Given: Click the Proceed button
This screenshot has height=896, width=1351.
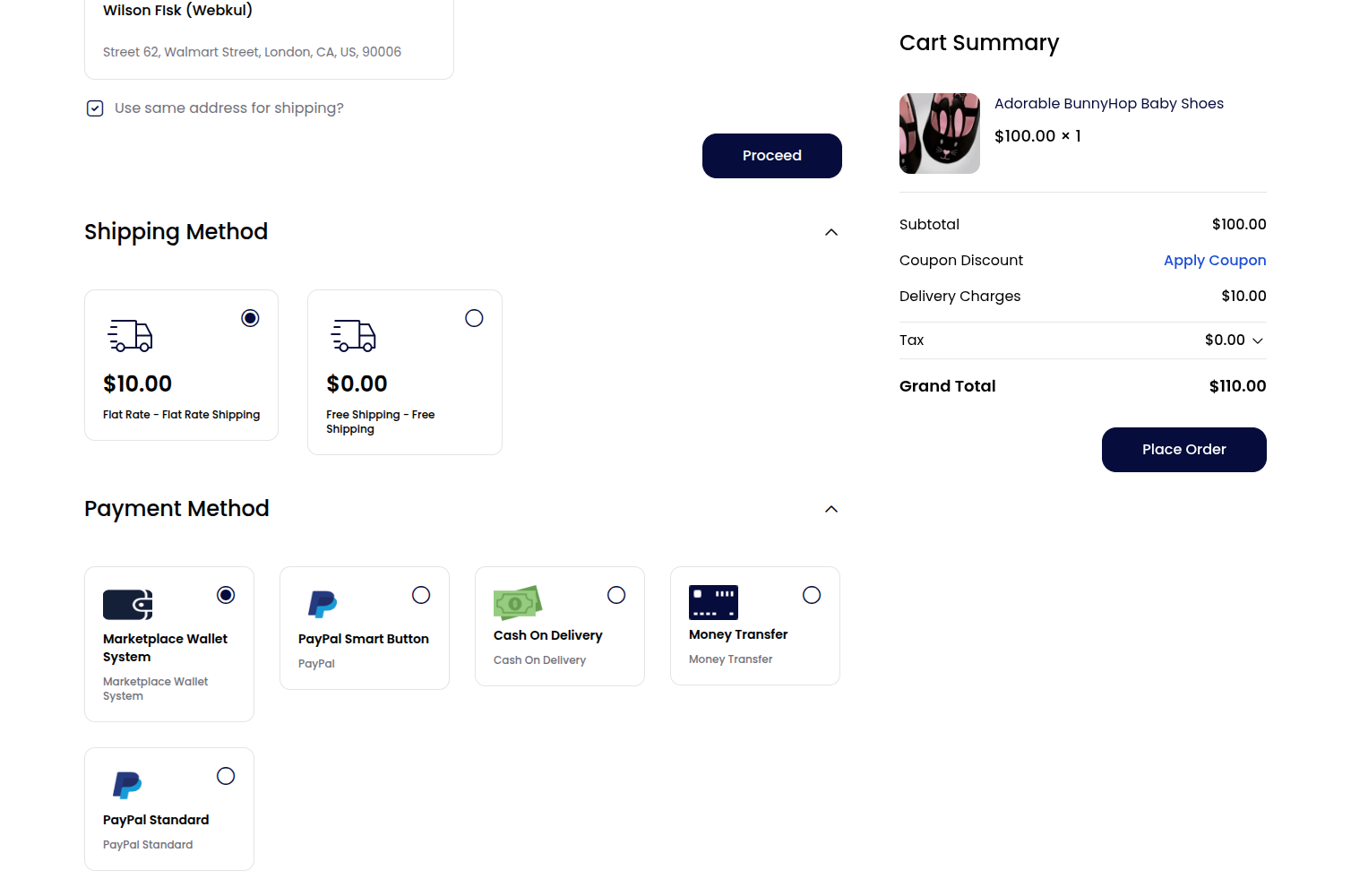Looking at the screenshot, I should point(771,155).
